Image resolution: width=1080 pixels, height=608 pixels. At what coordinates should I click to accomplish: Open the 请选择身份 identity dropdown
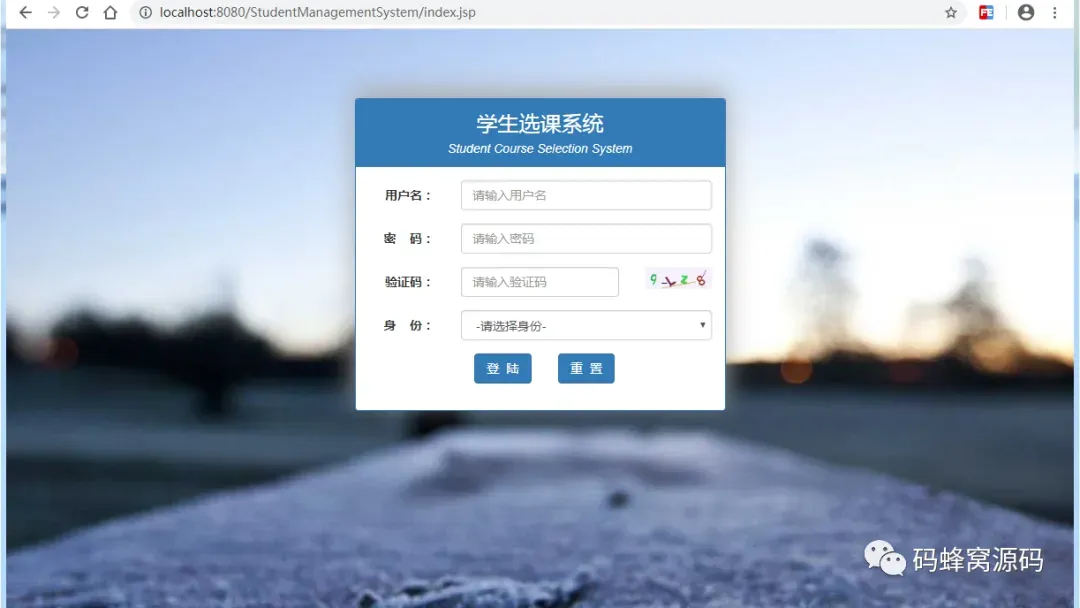pyautogui.click(x=586, y=326)
